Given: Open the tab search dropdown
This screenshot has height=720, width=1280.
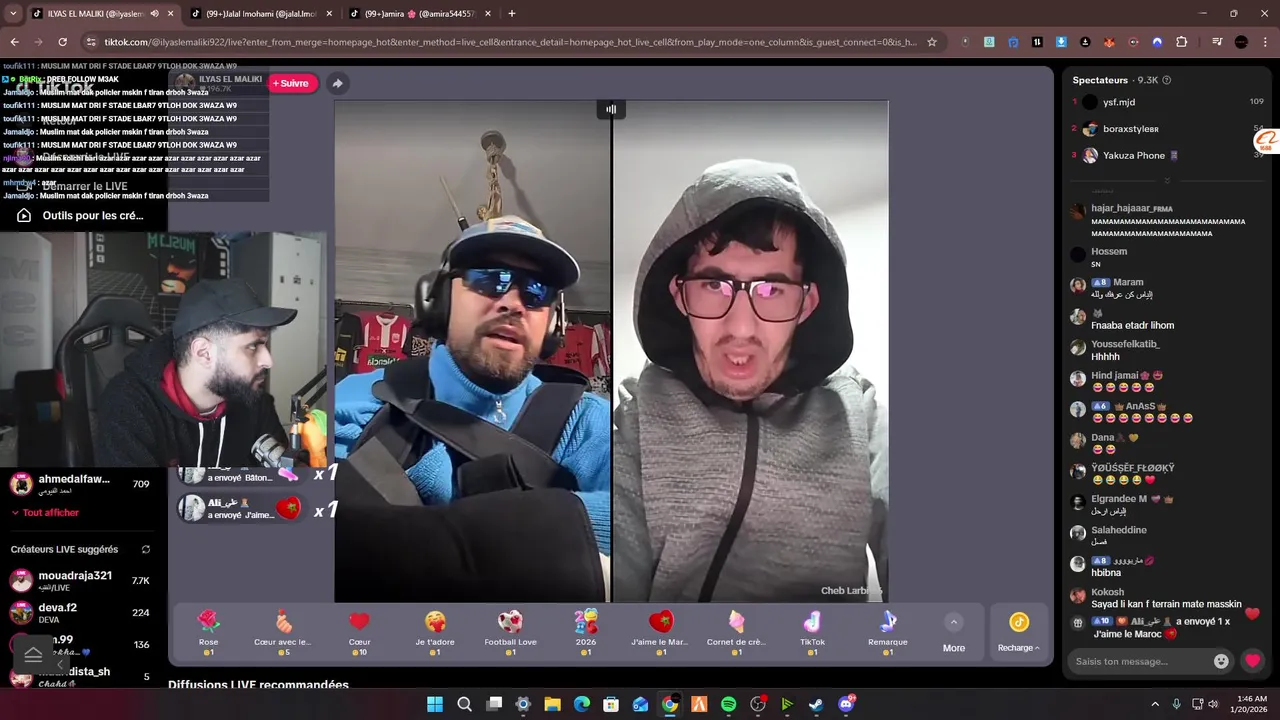Looking at the screenshot, I should [x=13, y=14].
